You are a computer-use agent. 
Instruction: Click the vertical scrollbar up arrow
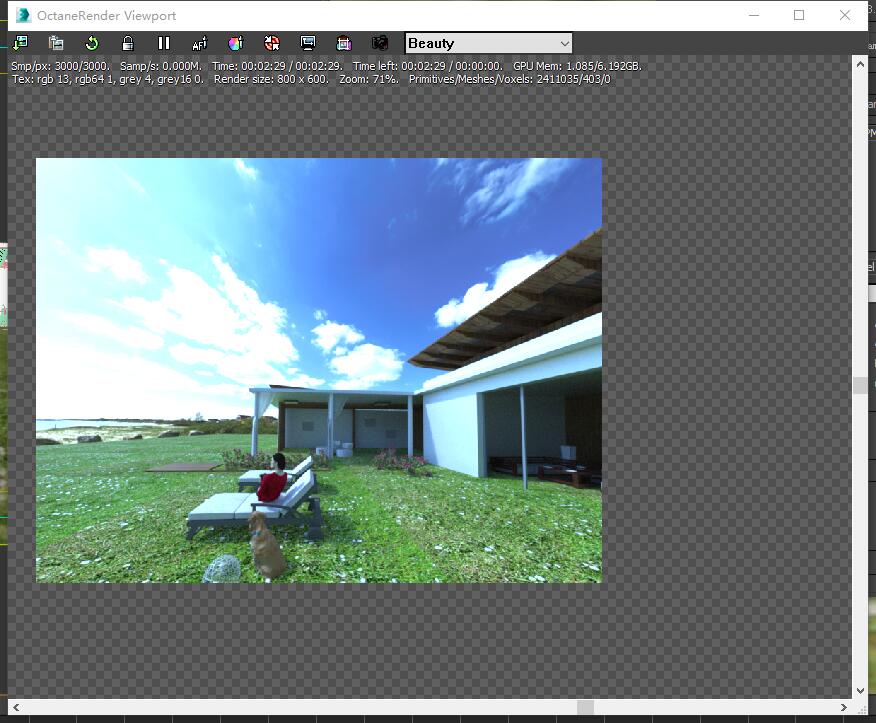[x=860, y=64]
